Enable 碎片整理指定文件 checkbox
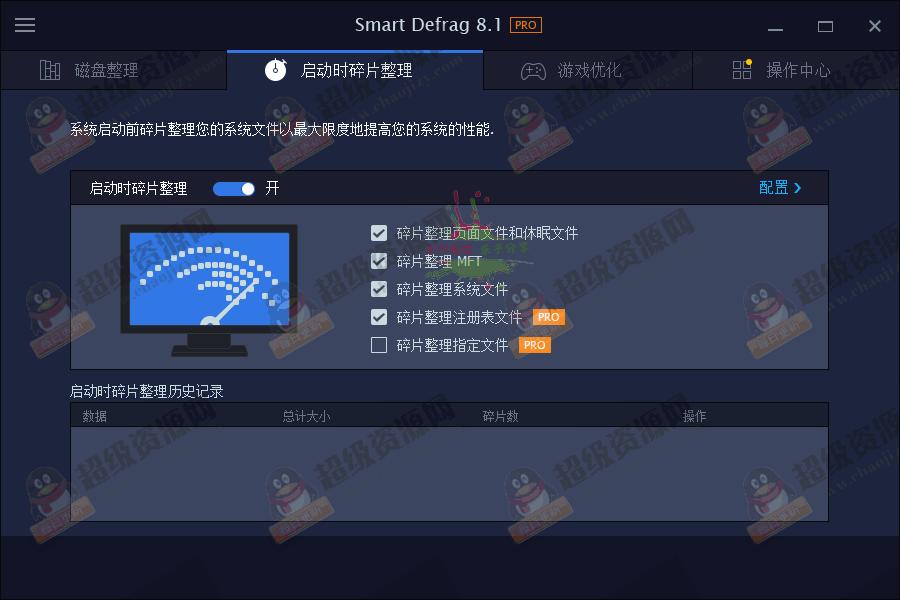The height and width of the screenshot is (600, 900). [x=379, y=345]
